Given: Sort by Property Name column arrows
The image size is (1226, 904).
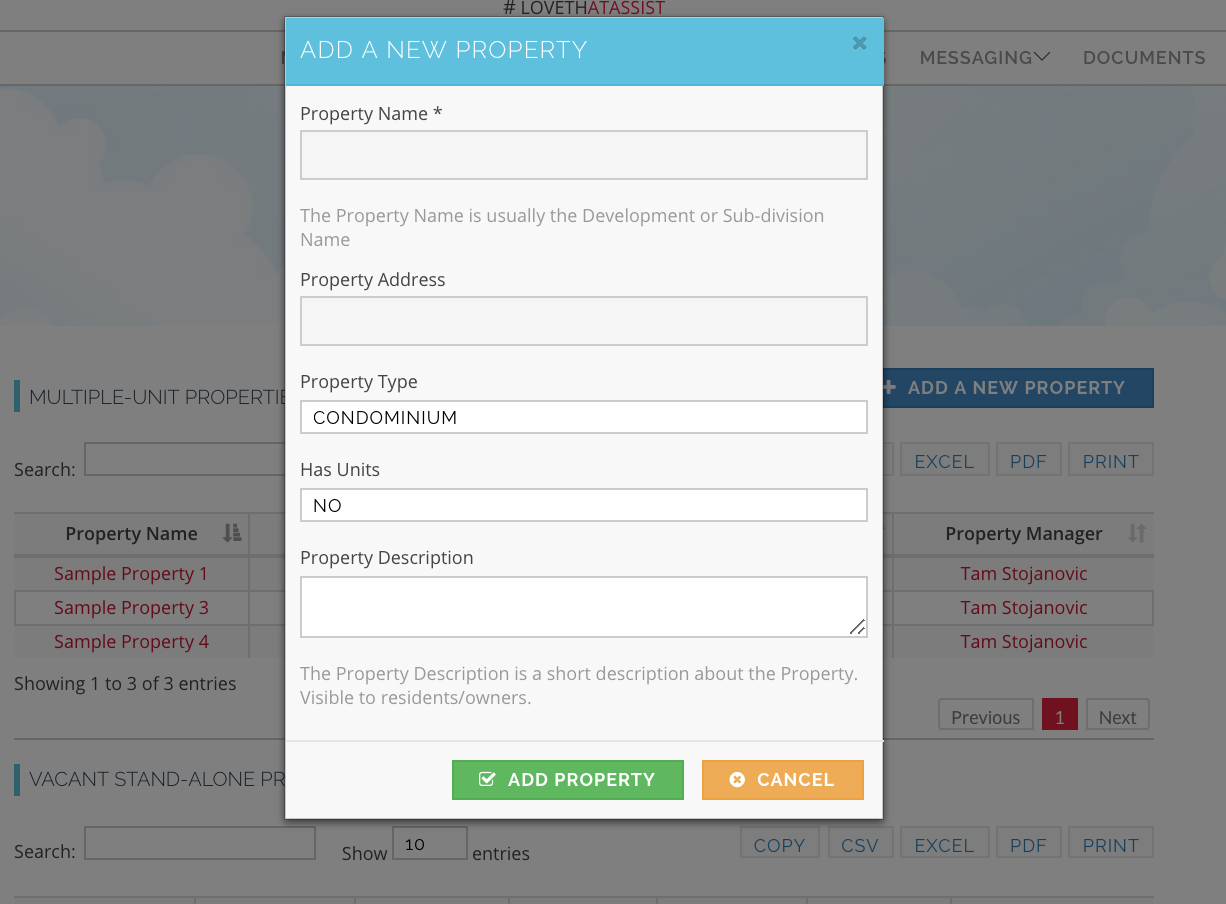Looking at the screenshot, I should 232,533.
